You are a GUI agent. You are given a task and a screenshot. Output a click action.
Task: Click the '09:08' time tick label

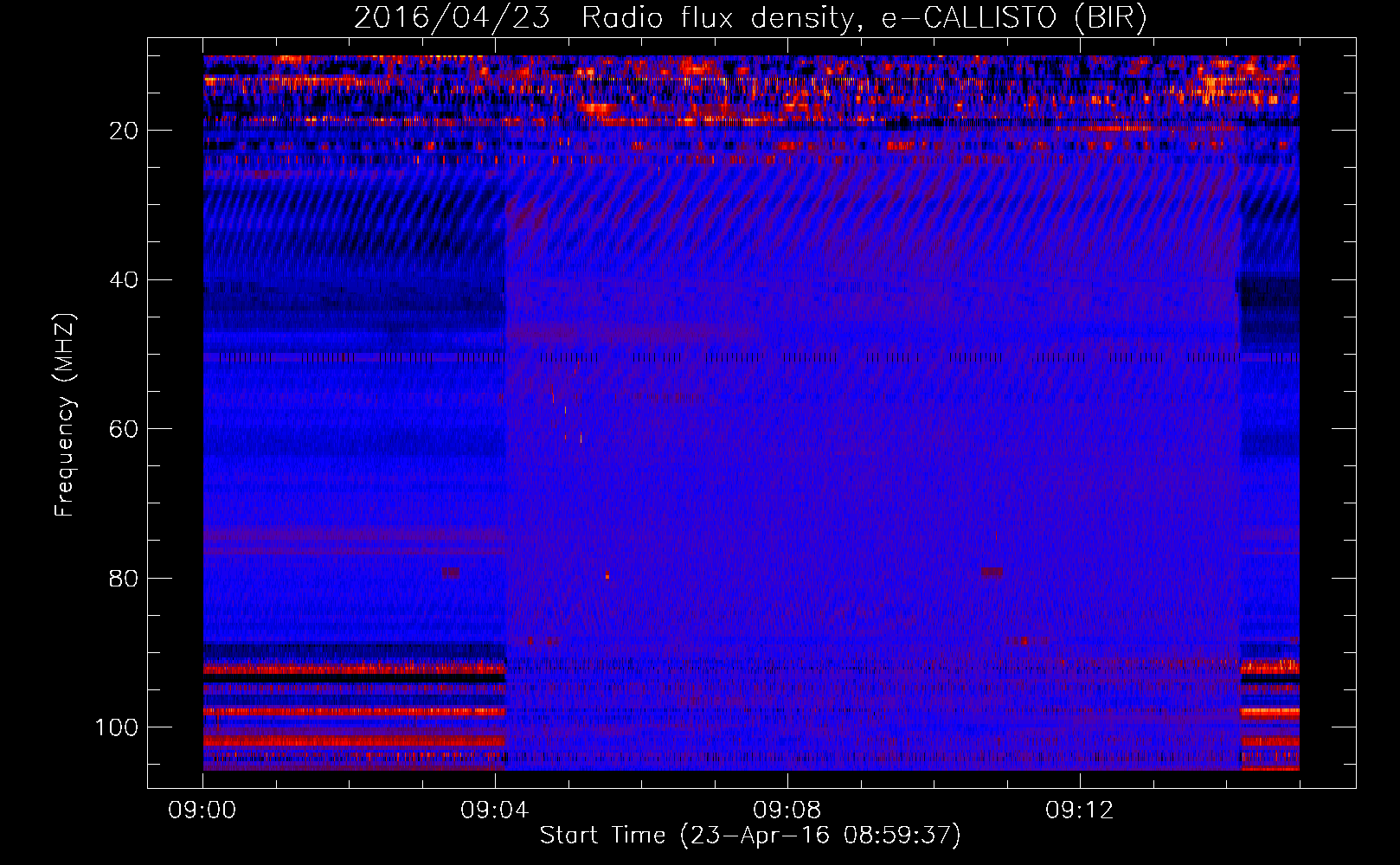click(x=787, y=811)
